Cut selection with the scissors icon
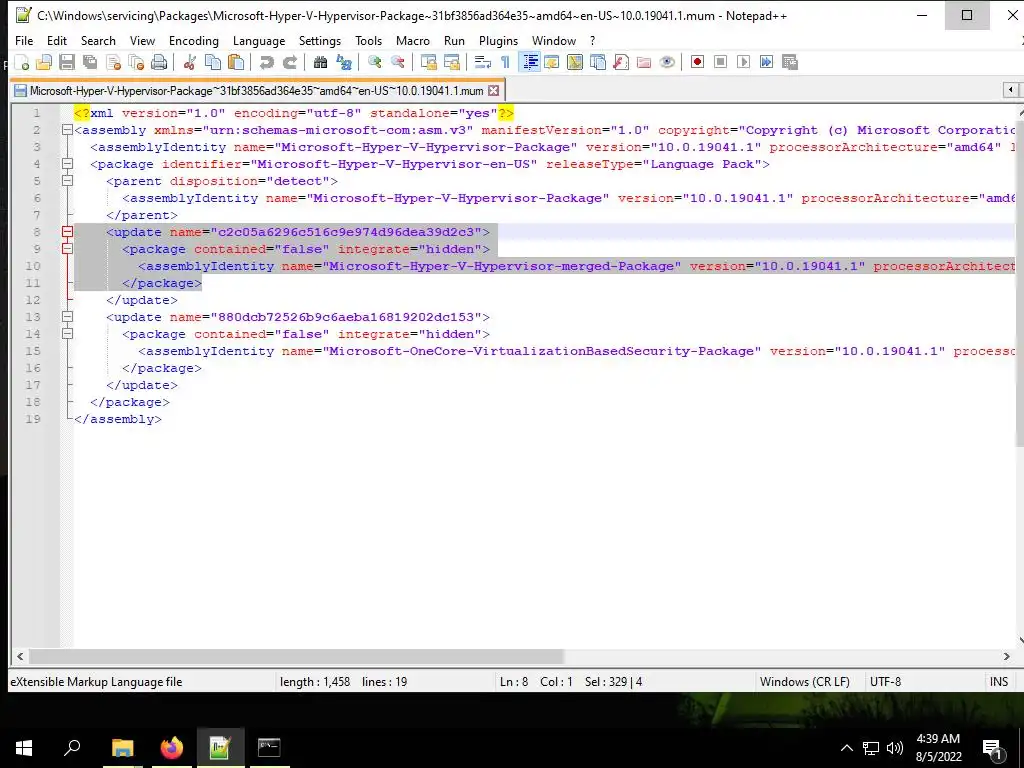Viewport: 1024px width, 768px height. pyautogui.click(x=190, y=62)
